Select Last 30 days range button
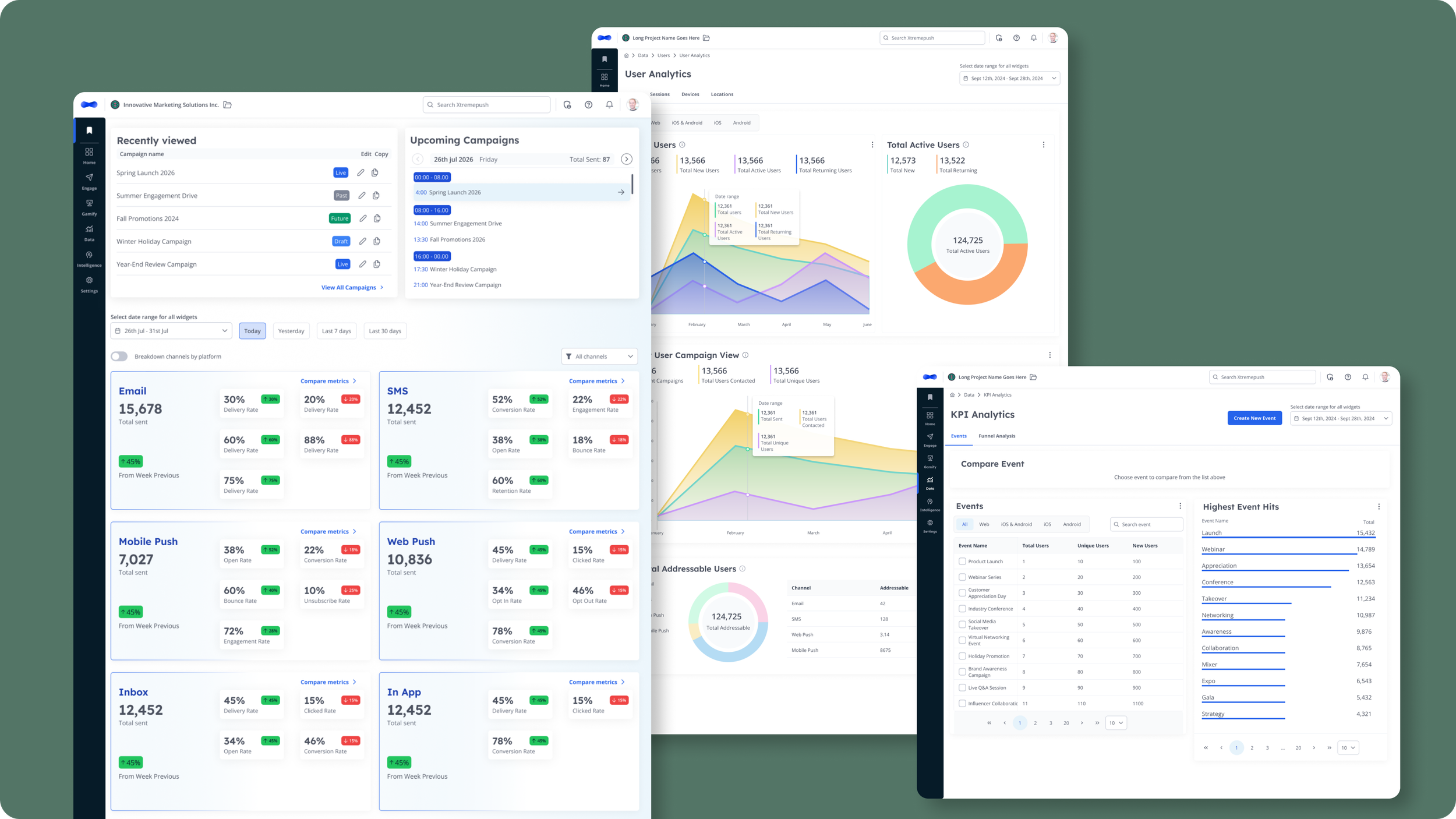The width and height of the screenshot is (1456, 819). (x=385, y=331)
